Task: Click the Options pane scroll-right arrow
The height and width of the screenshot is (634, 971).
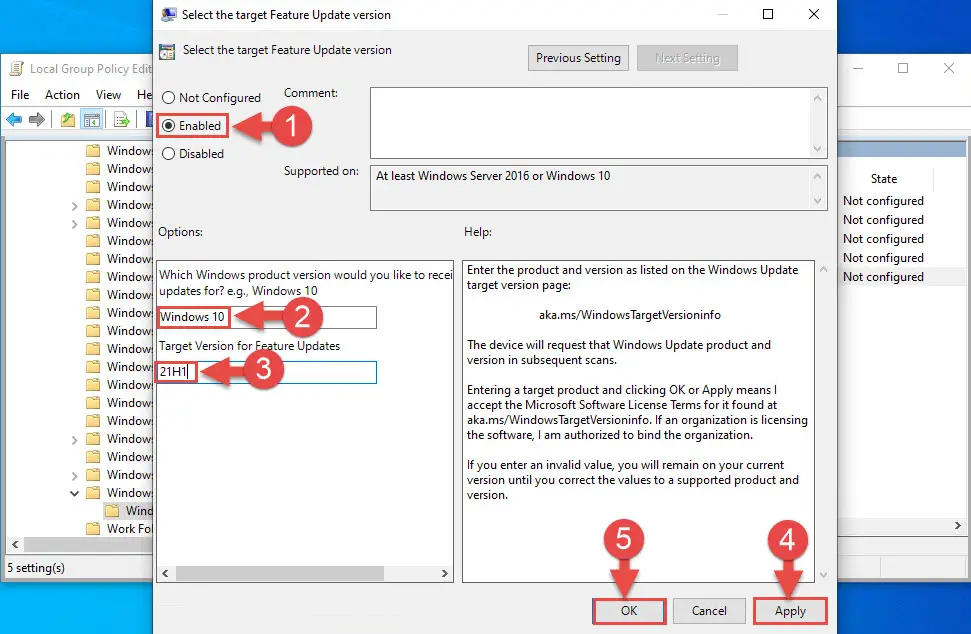Action: click(445, 574)
